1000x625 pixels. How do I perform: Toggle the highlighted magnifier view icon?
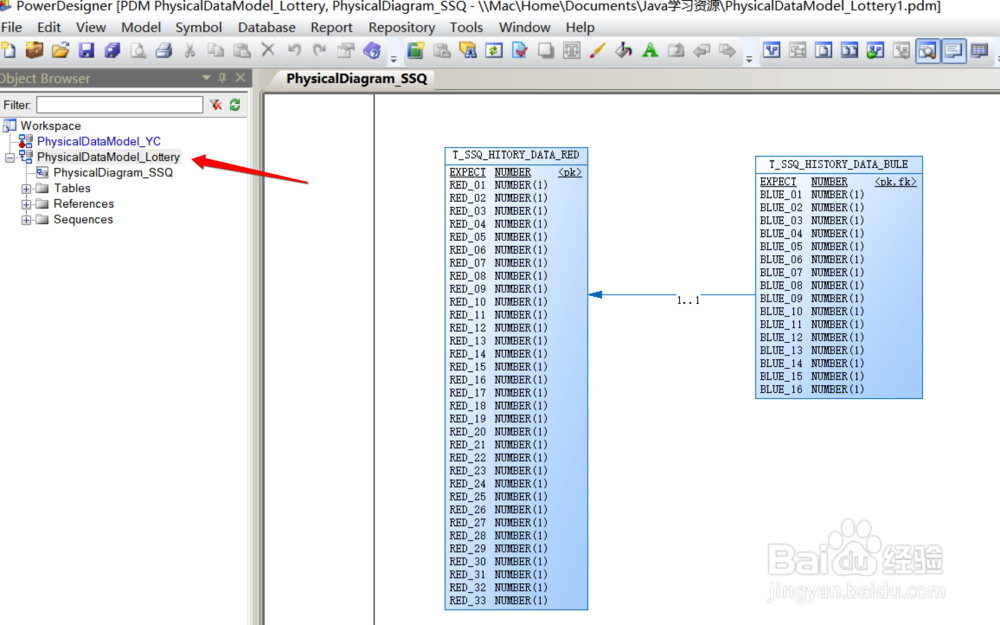coord(927,50)
